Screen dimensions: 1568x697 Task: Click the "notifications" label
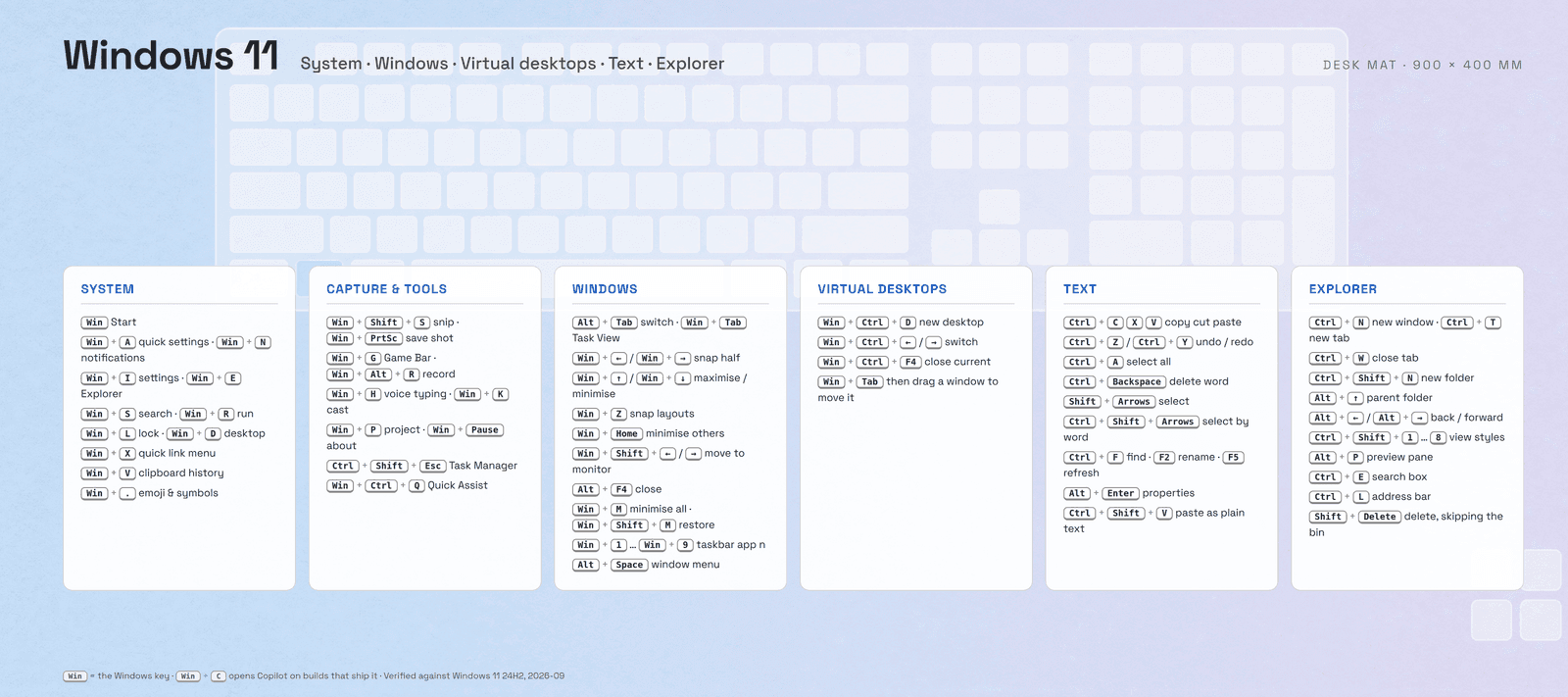[113, 358]
